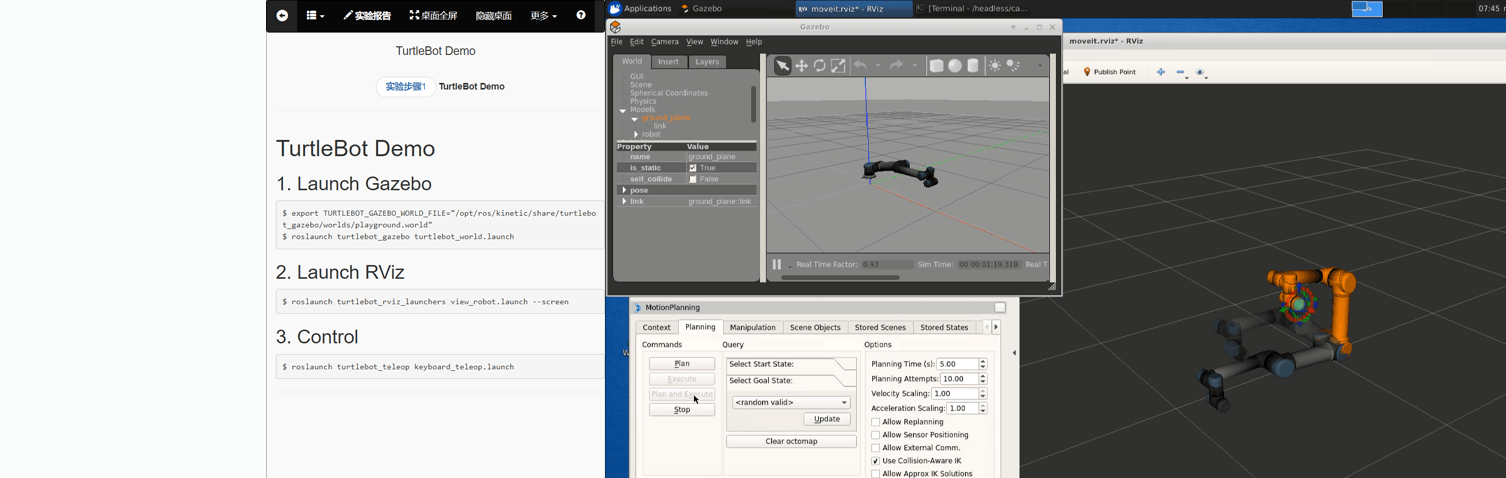Click the MotionPanning panel float button
The image size is (1506, 478).
1000,307
